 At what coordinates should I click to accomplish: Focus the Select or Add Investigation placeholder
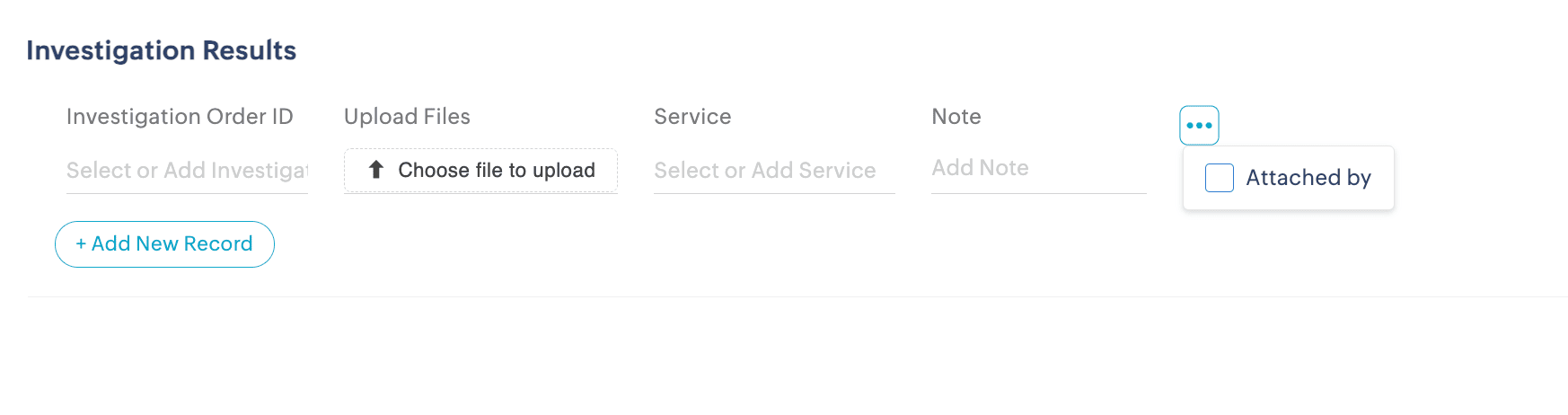(187, 171)
